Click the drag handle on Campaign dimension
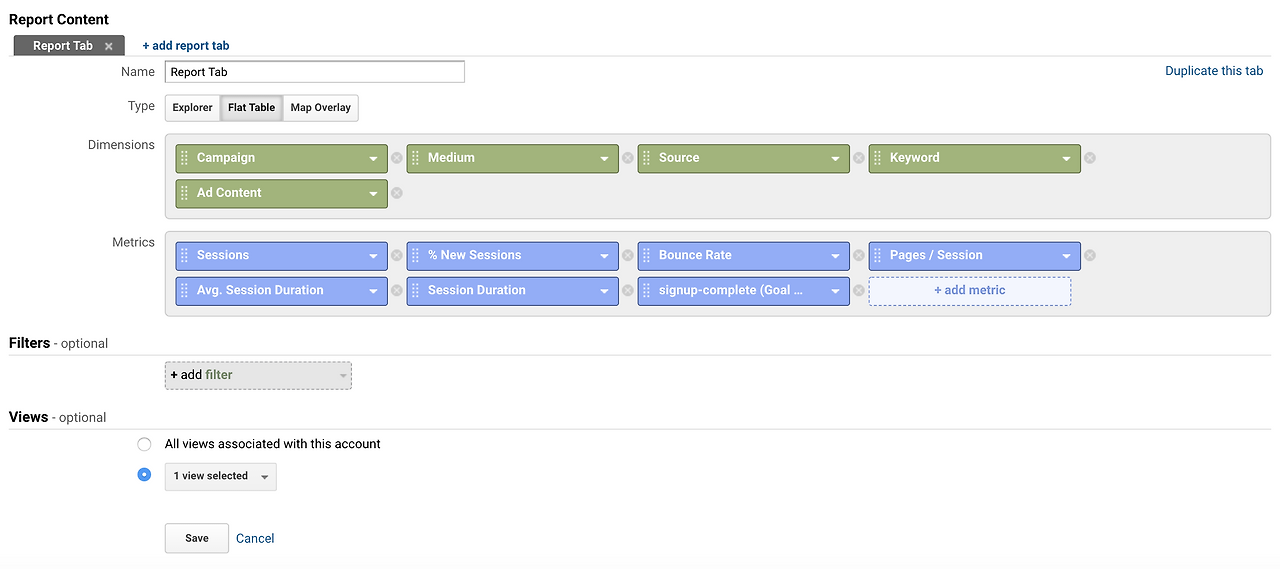 (x=185, y=158)
